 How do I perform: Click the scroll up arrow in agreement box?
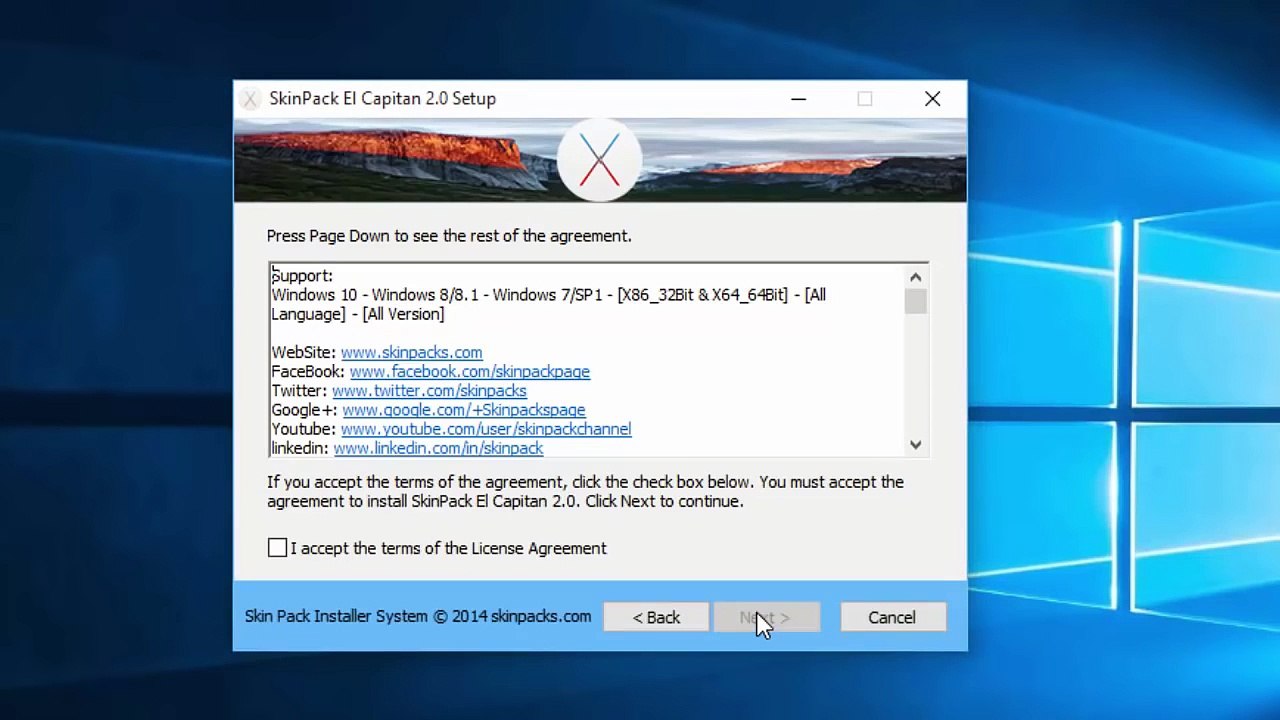(x=915, y=277)
